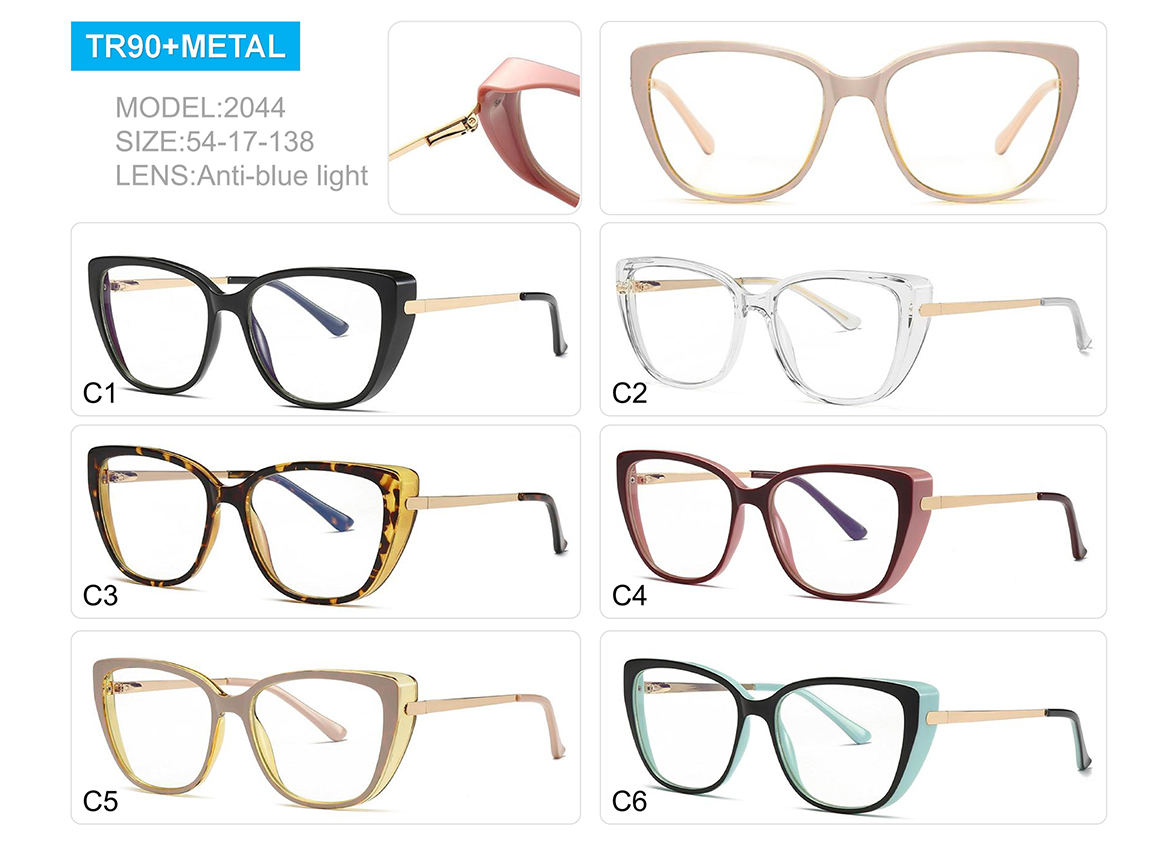
Task: Click the MODEL:2044 text
Action: tap(200, 108)
